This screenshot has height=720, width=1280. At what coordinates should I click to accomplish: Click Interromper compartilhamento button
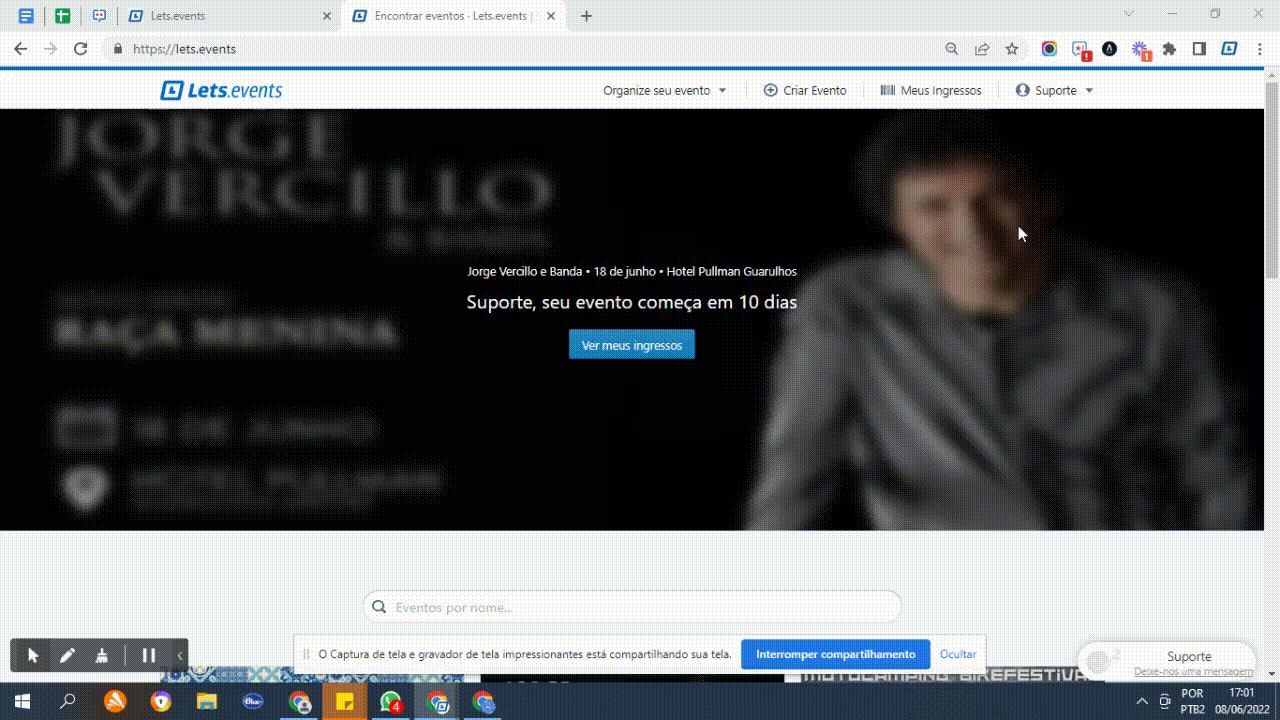[835, 654]
